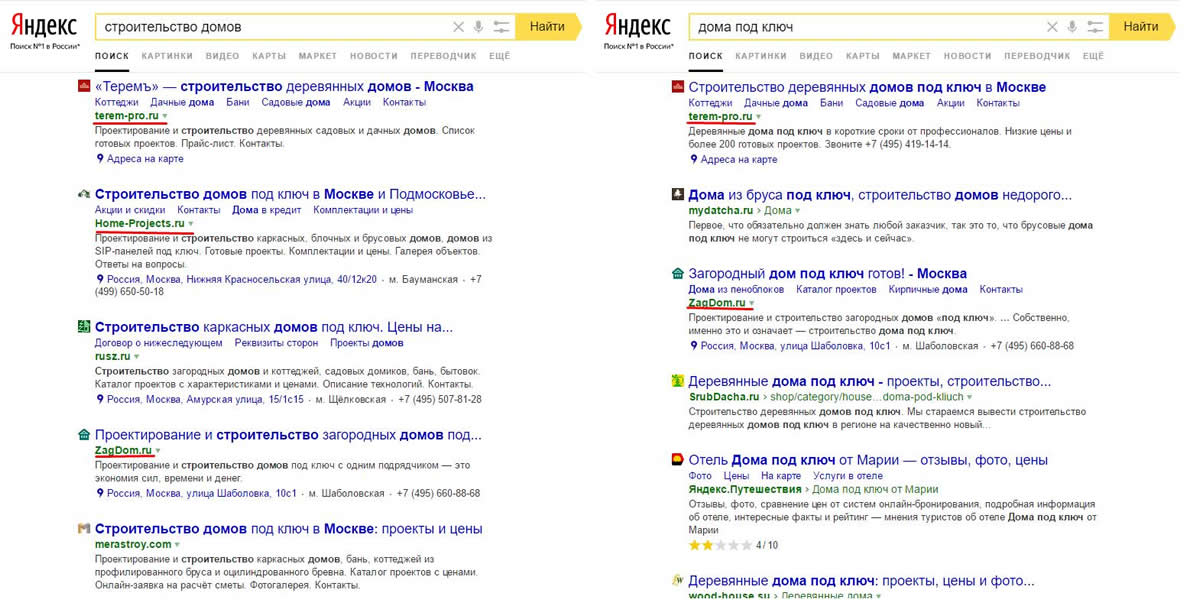Click favicon beside 'Дома из бруса под ключ' result
The height and width of the screenshot is (600, 1200).
click(x=678, y=195)
